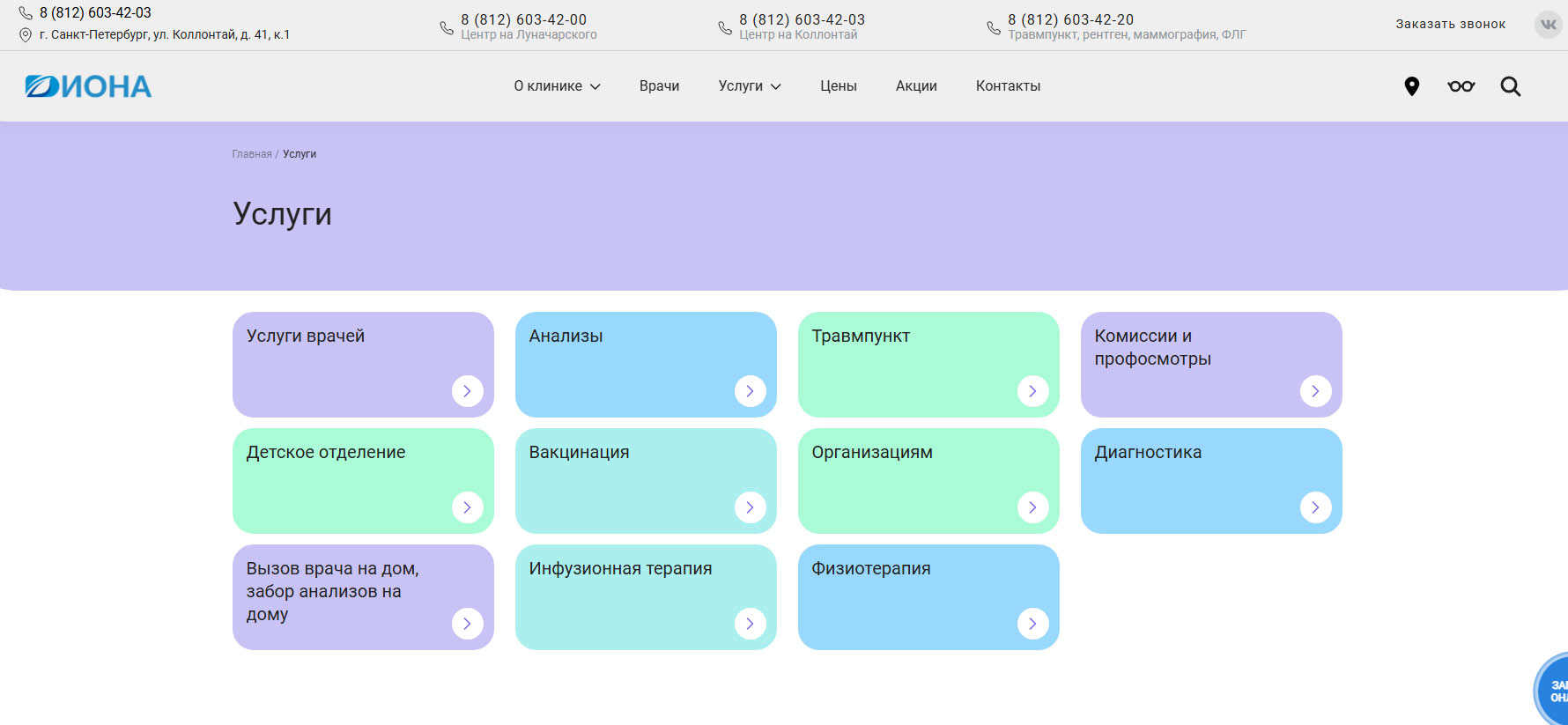Open the Инфузионная терапия card title
Viewport: 1568px width, 725px height.
point(621,568)
